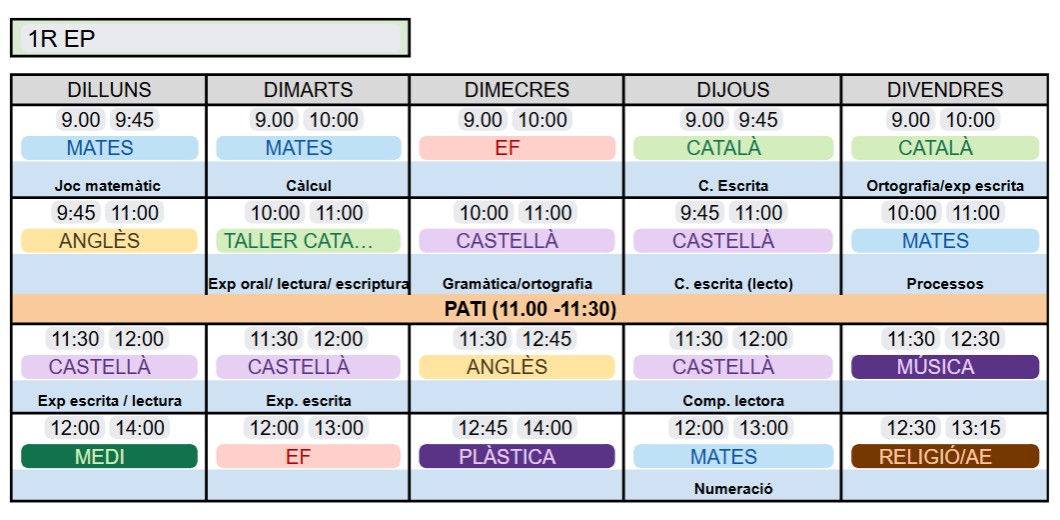Select the DIMARTS column header
Image resolution: width=1060 pixels, height=520 pixels.
tap(308, 90)
